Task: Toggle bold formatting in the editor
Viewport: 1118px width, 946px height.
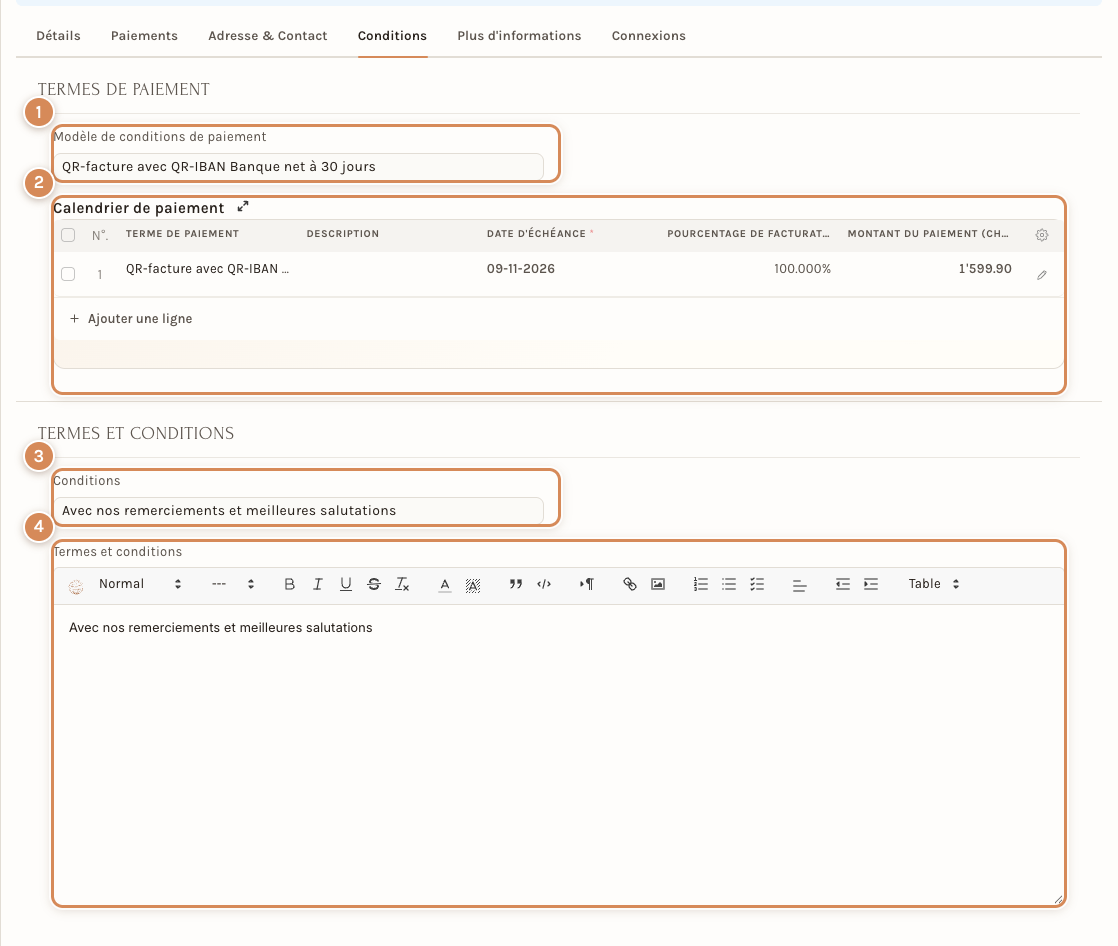Action: [289, 584]
